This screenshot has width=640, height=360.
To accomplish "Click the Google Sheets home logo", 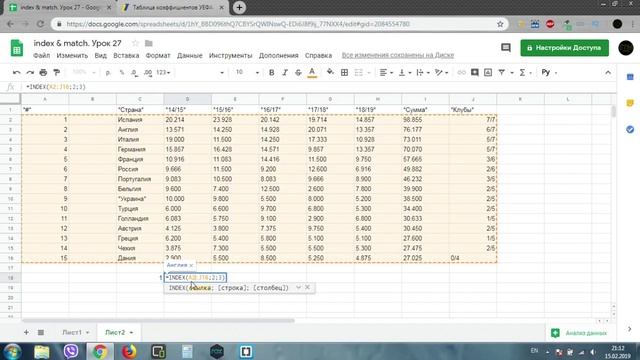I will (17, 48).
